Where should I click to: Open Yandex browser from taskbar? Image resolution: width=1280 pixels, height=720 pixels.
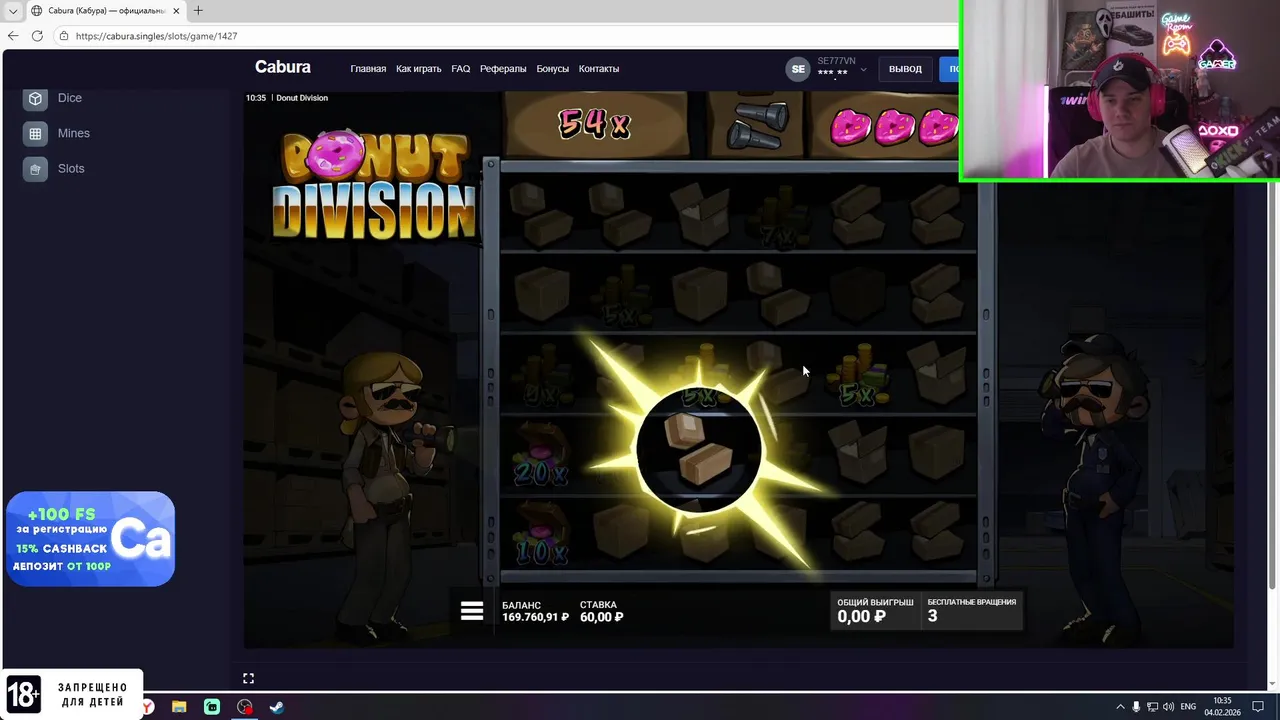point(148,707)
